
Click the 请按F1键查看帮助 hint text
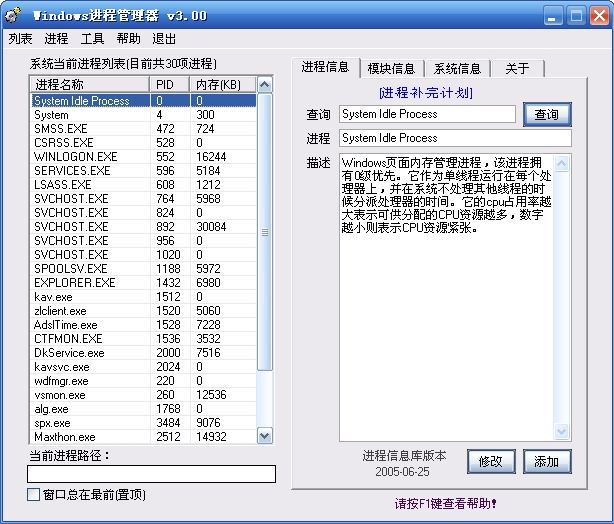446,503
